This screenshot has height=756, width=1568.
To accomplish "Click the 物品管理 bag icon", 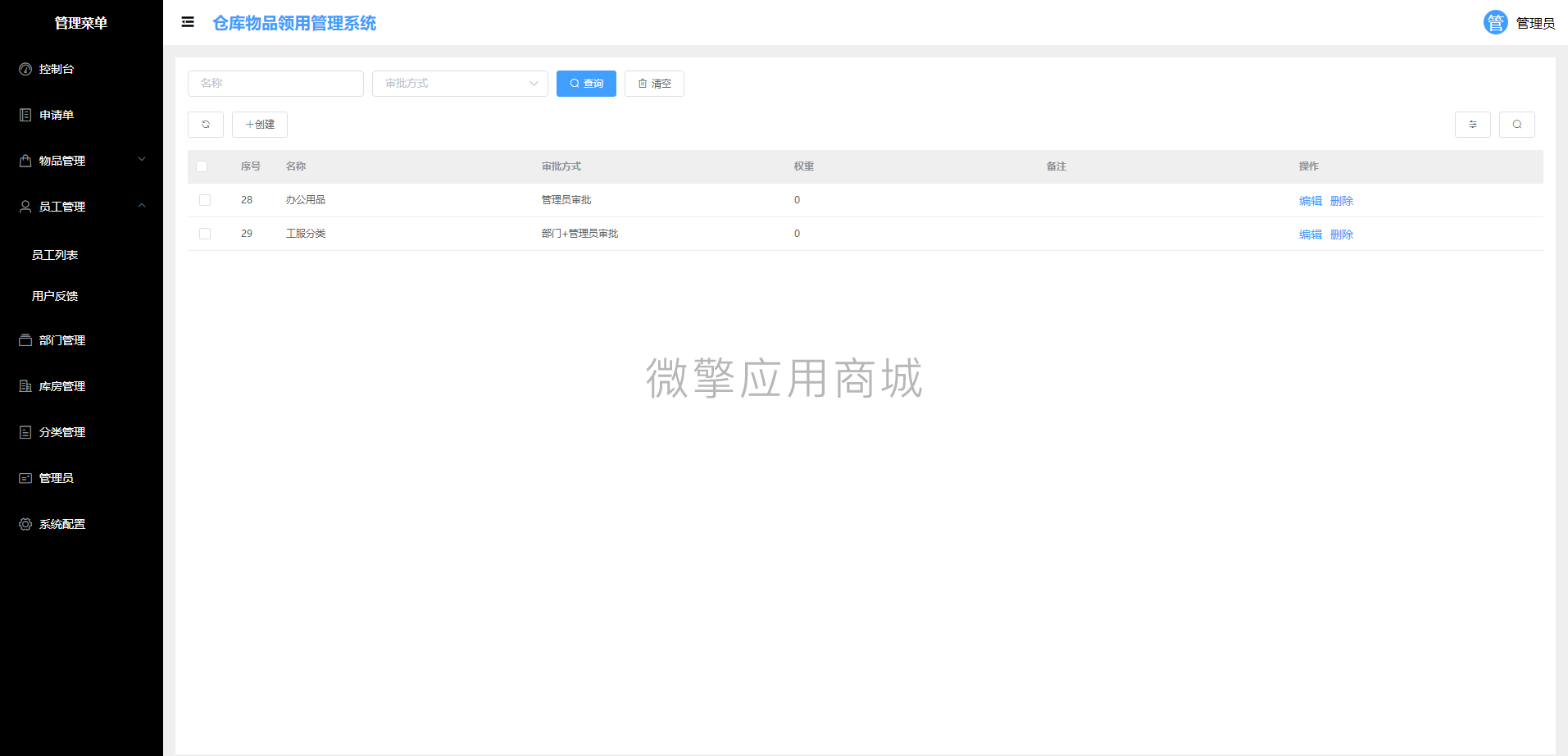I will pyautogui.click(x=25, y=161).
